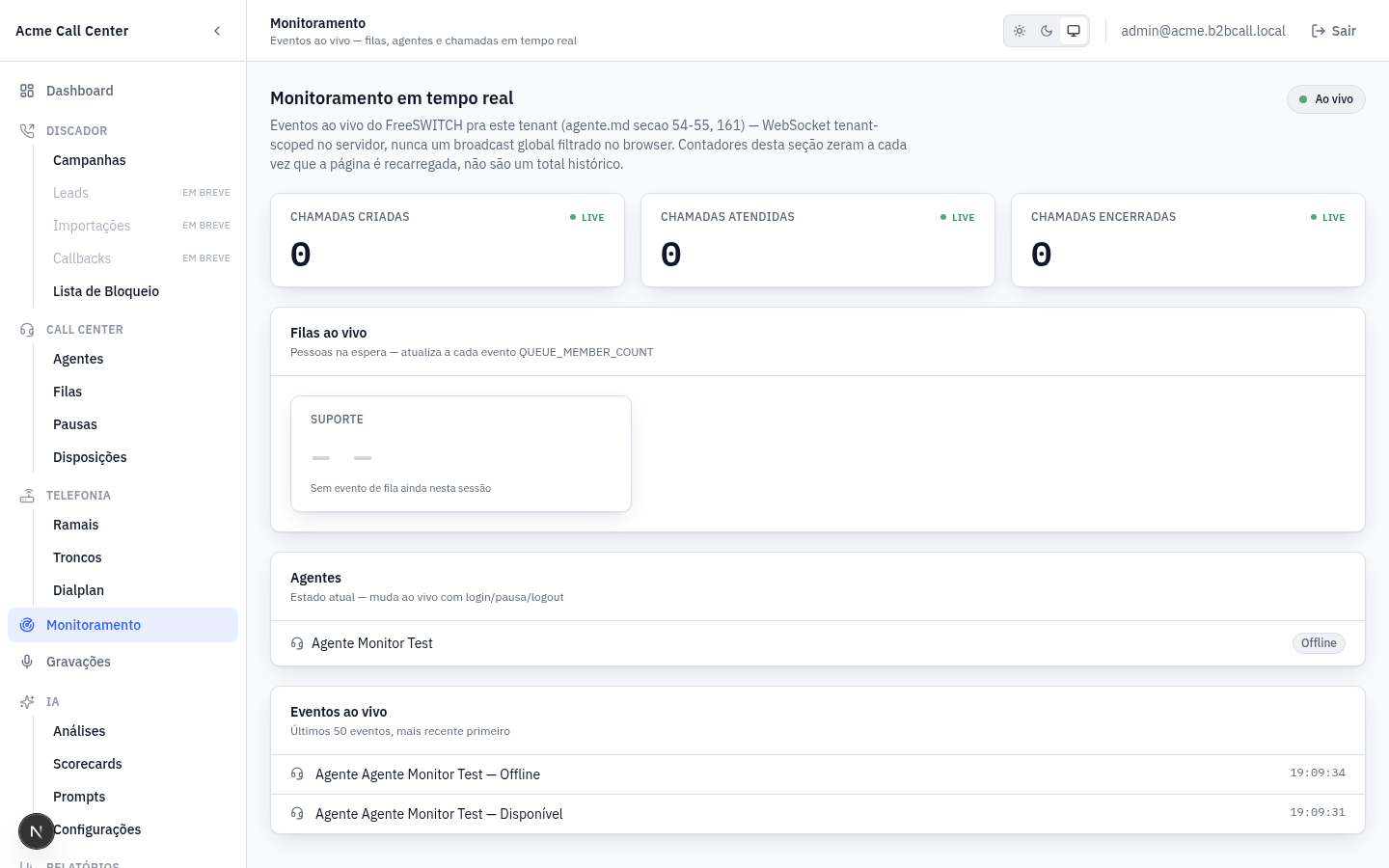Click the Monitoramento radar icon

(x=27, y=625)
